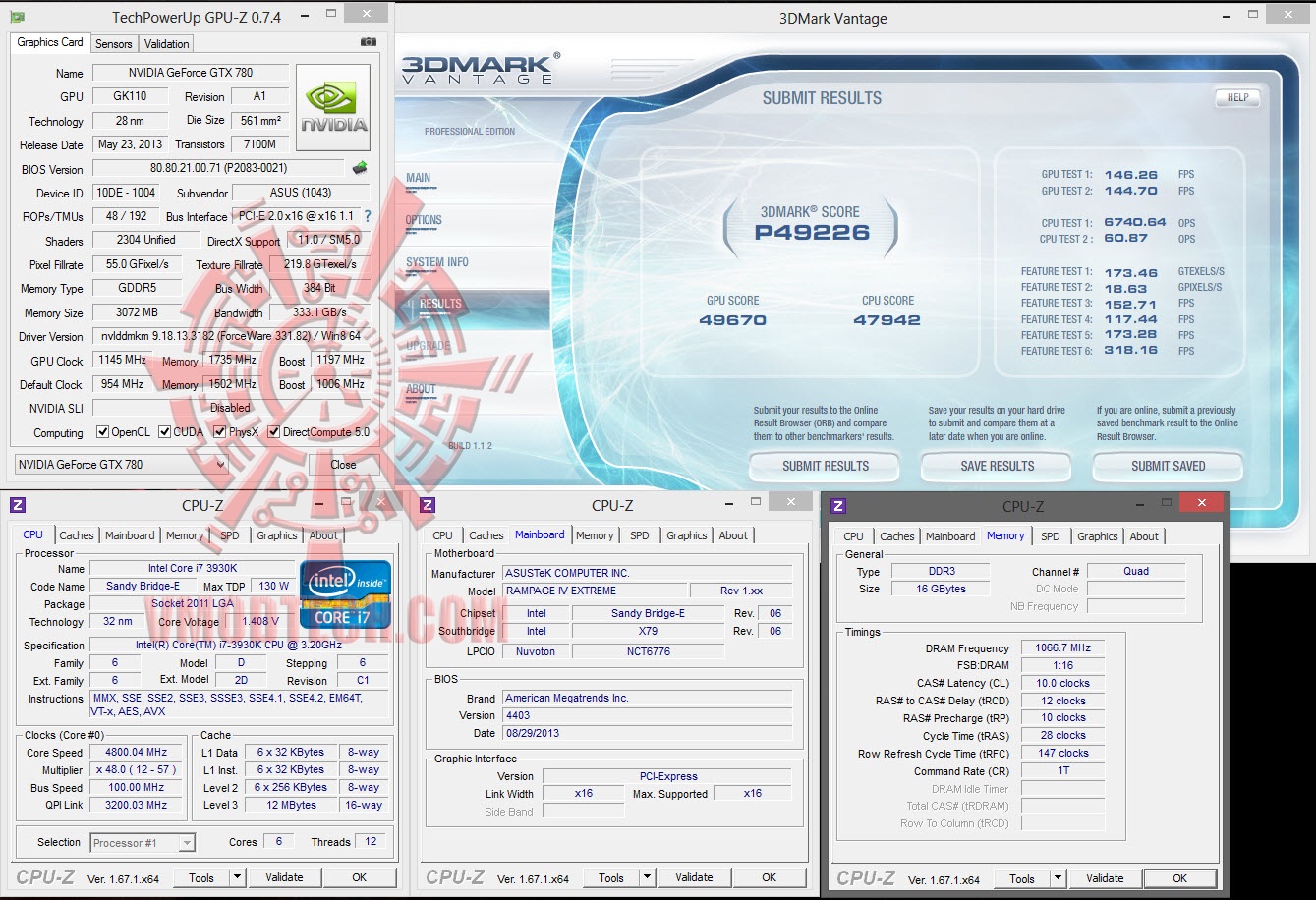Disable the PhysX checkbox
Image resolution: width=1316 pixels, height=900 pixels.
point(220,432)
